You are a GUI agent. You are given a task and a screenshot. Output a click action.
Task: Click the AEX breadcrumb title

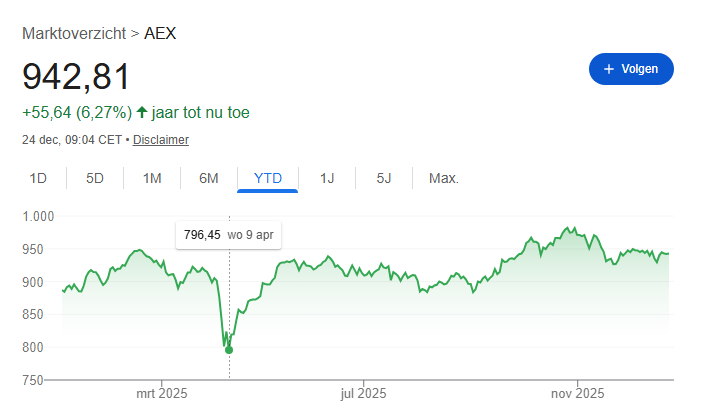pyautogui.click(x=160, y=33)
